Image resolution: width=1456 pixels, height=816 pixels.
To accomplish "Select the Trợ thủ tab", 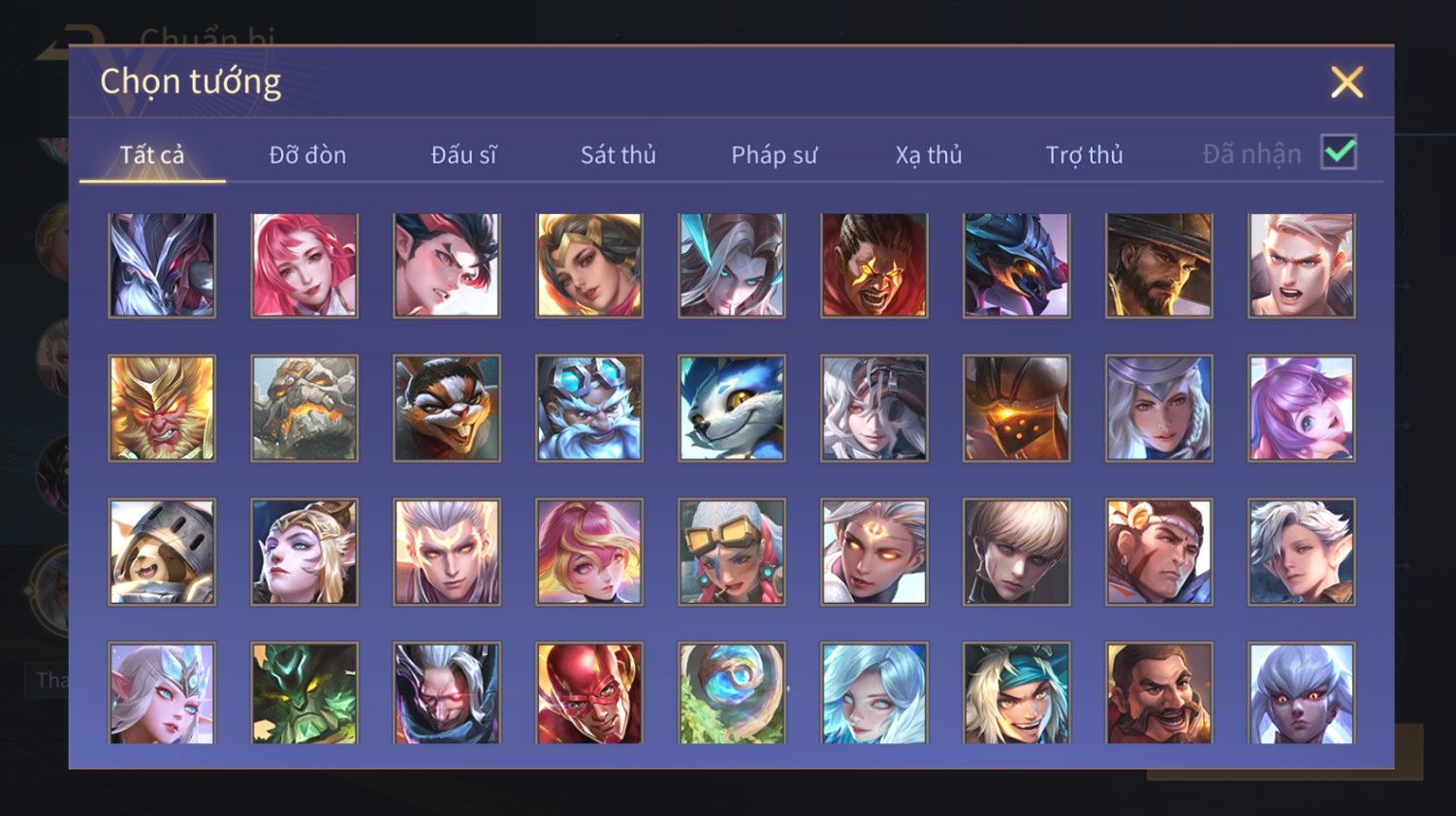I will point(1084,155).
